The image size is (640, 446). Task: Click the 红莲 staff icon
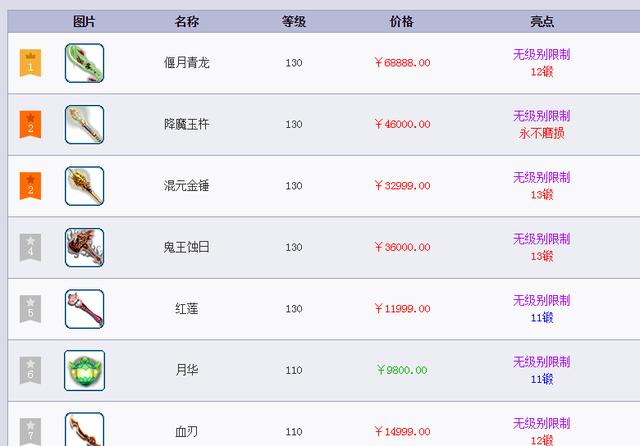(x=84, y=309)
